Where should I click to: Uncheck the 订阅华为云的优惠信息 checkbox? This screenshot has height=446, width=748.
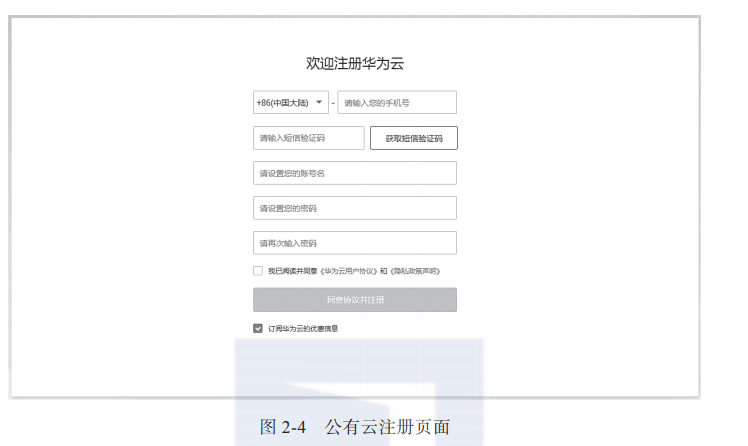[258, 328]
